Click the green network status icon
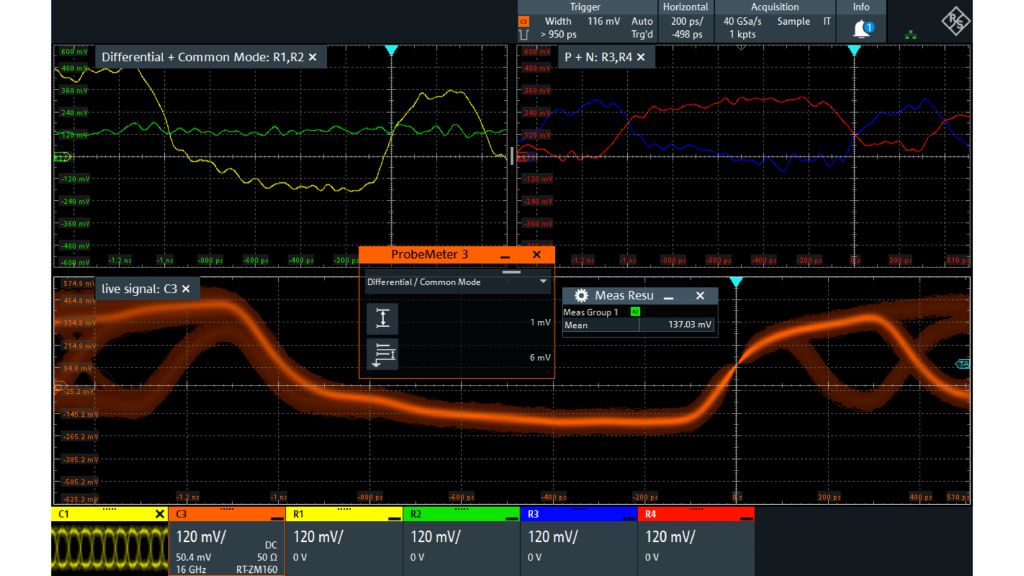Screen dimensions: 1024x576 [x=910, y=34]
